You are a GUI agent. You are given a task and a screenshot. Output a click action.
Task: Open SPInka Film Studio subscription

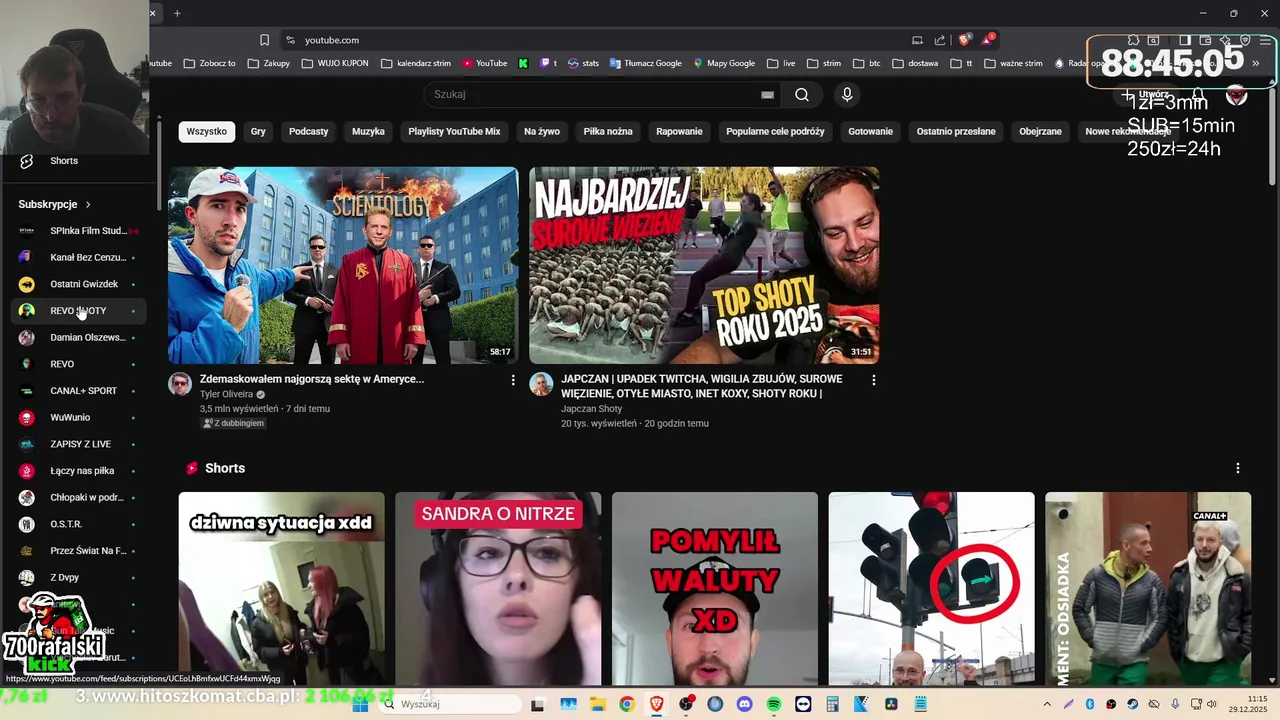tap(78, 231)
